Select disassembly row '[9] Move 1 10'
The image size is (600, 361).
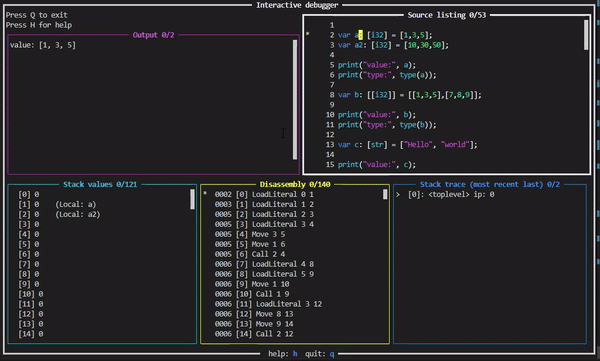tap(252, 284)
